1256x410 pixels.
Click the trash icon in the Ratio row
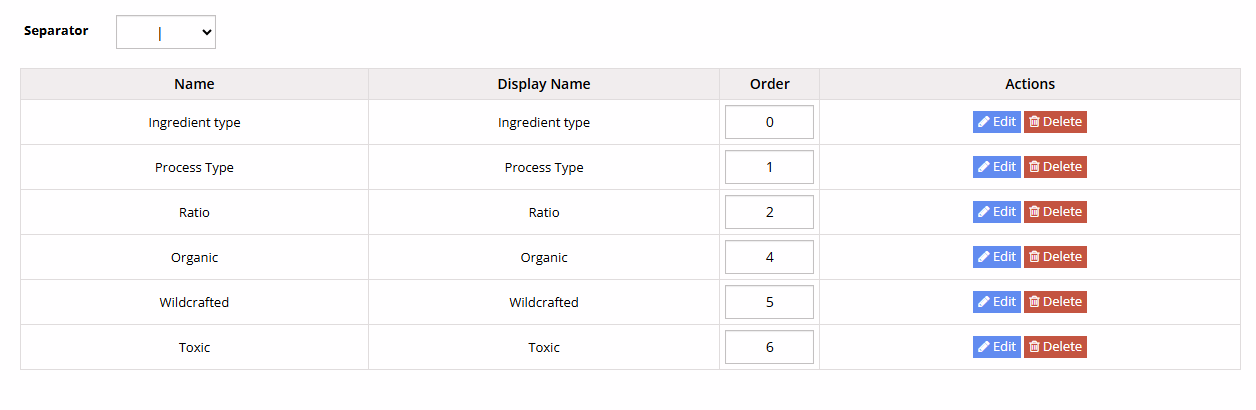(1034, 212)
